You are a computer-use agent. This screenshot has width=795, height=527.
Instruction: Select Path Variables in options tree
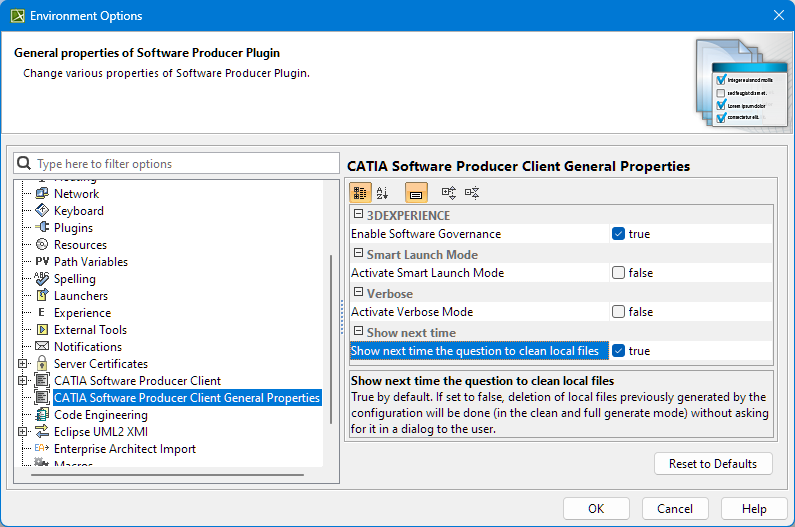pos(89,262)
